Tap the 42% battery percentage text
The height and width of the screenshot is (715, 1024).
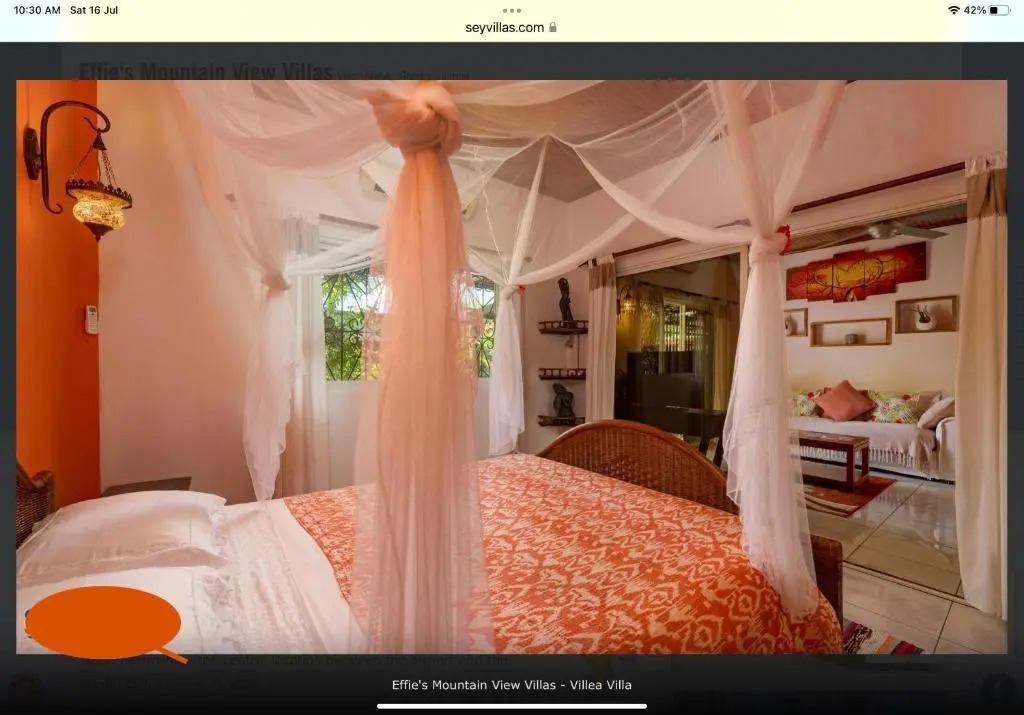click(x=974, y=10)
